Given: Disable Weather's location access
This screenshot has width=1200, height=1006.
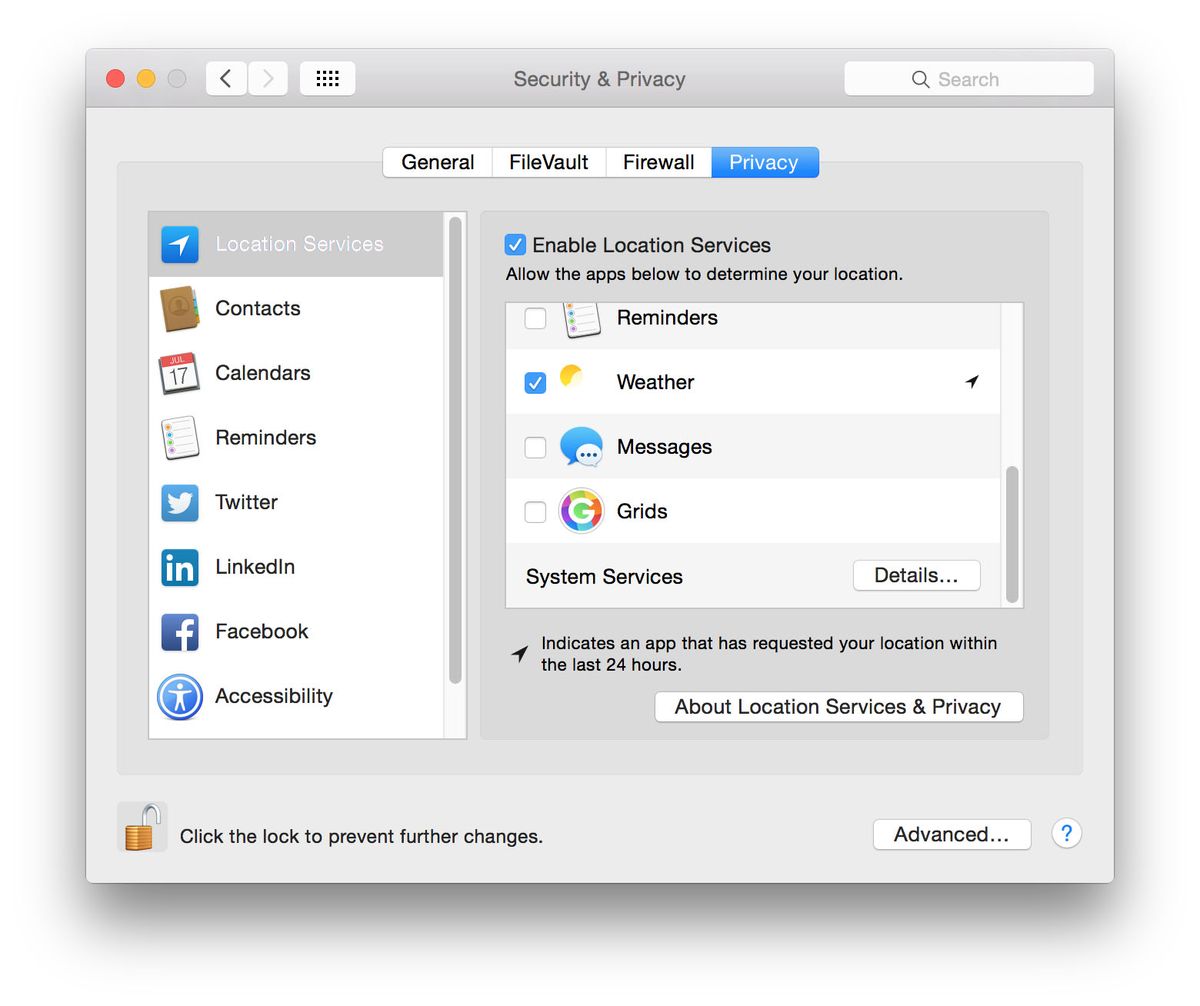Looking at the screenshot, I should [535, 381].
